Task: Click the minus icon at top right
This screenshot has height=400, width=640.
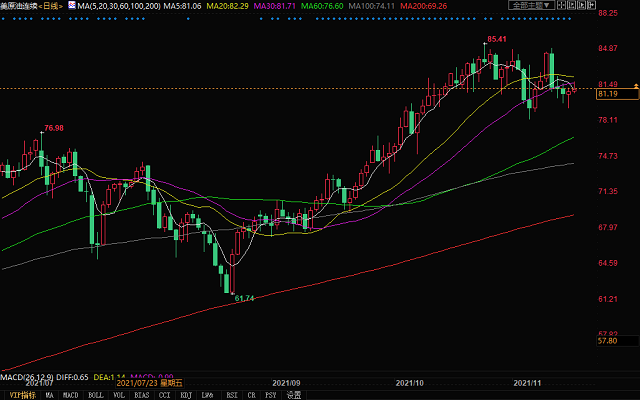Action: [560, 6]
